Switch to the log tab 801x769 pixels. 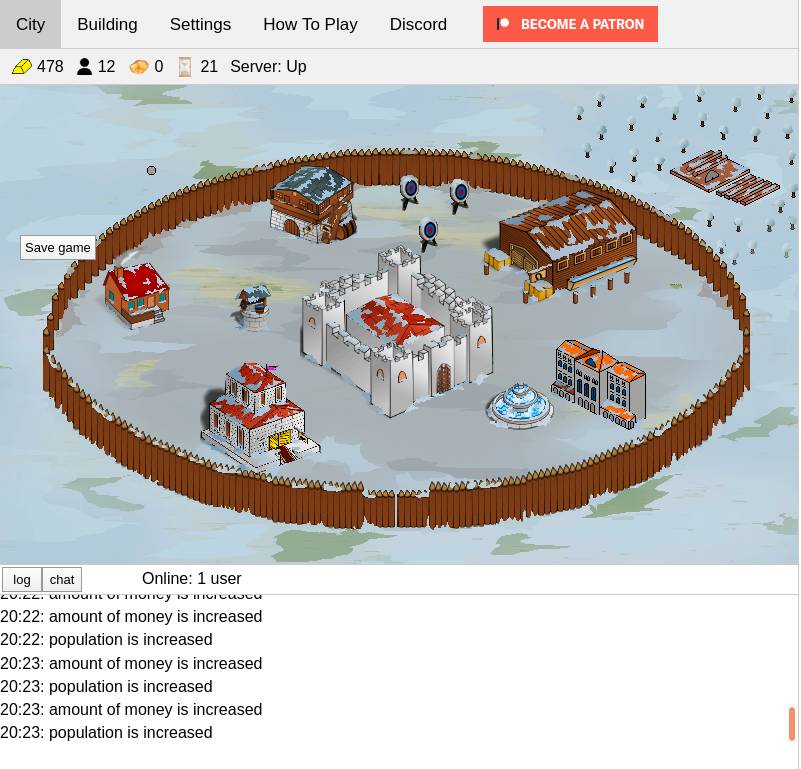21,579
